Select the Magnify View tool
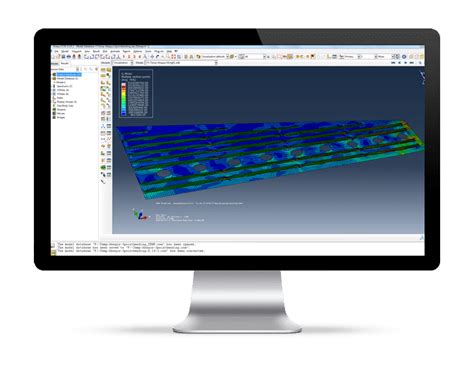 163,57
